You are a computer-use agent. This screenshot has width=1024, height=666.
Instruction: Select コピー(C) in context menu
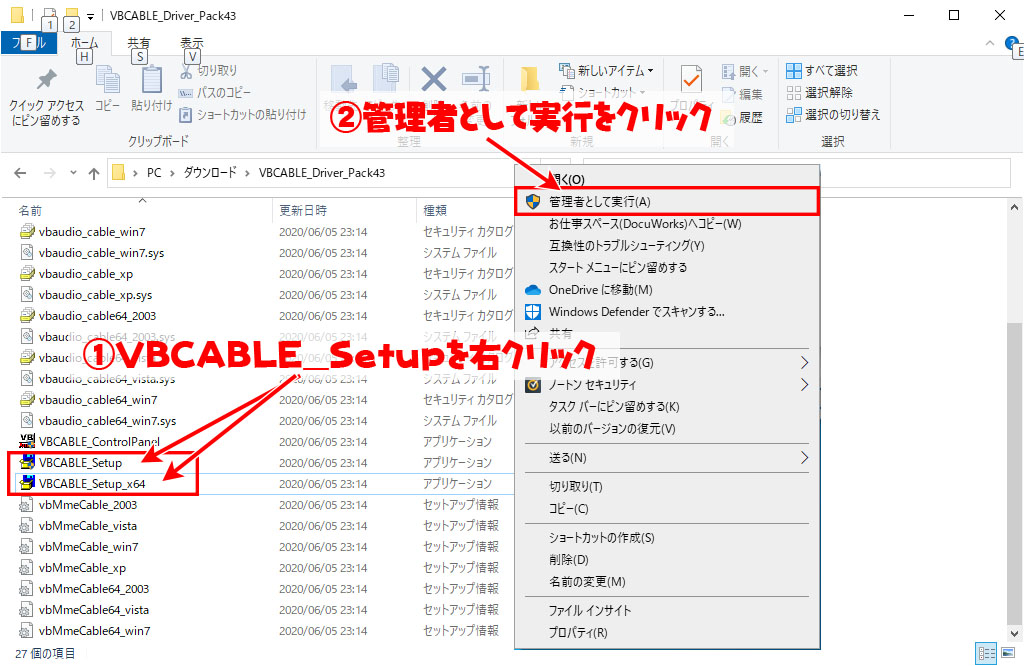click(667, 509)
